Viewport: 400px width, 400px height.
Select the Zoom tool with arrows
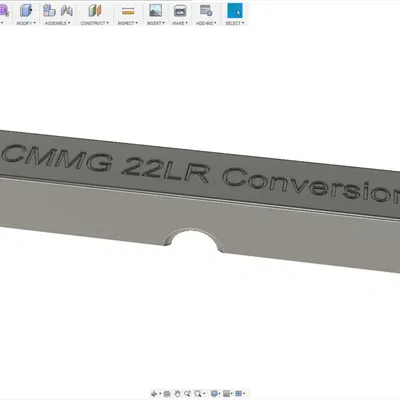tap(187, 394)
